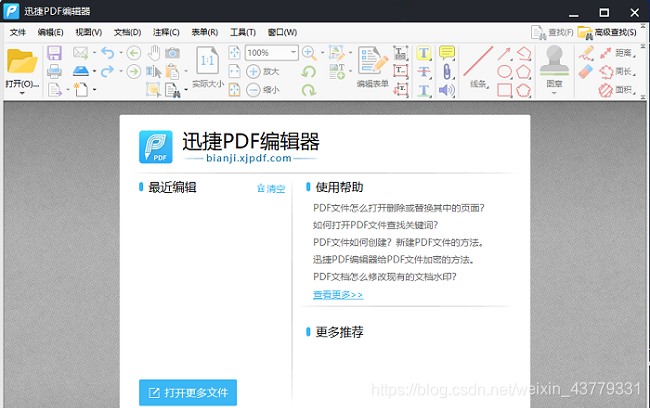This screenshot has height=408, width=650.
Task: Rotate counterclockwise with green arrow icon
Action: tap(309, 71)
